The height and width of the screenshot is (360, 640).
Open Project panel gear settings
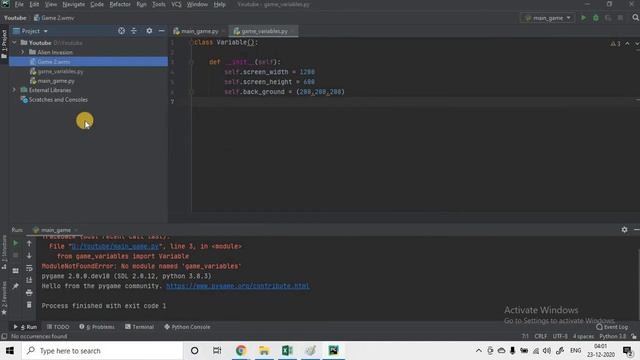point(149,31)
